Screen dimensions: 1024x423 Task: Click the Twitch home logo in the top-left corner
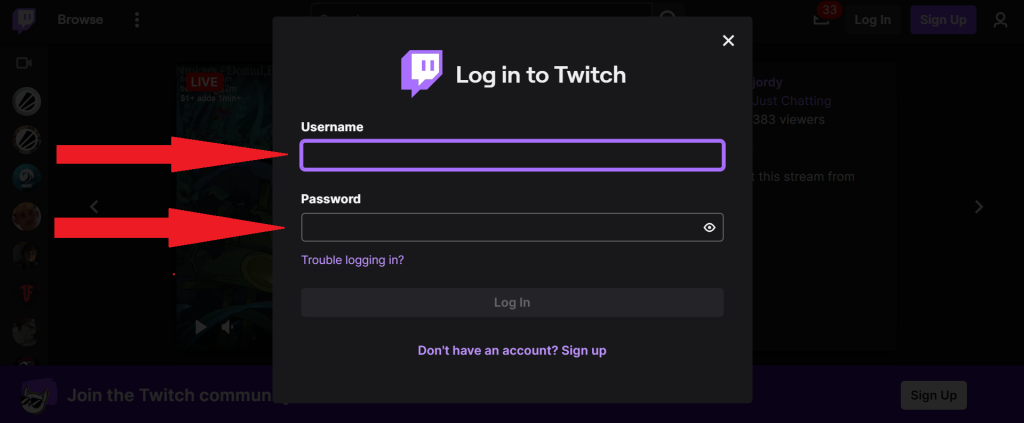pyautogui.click(x=23, y=20)
